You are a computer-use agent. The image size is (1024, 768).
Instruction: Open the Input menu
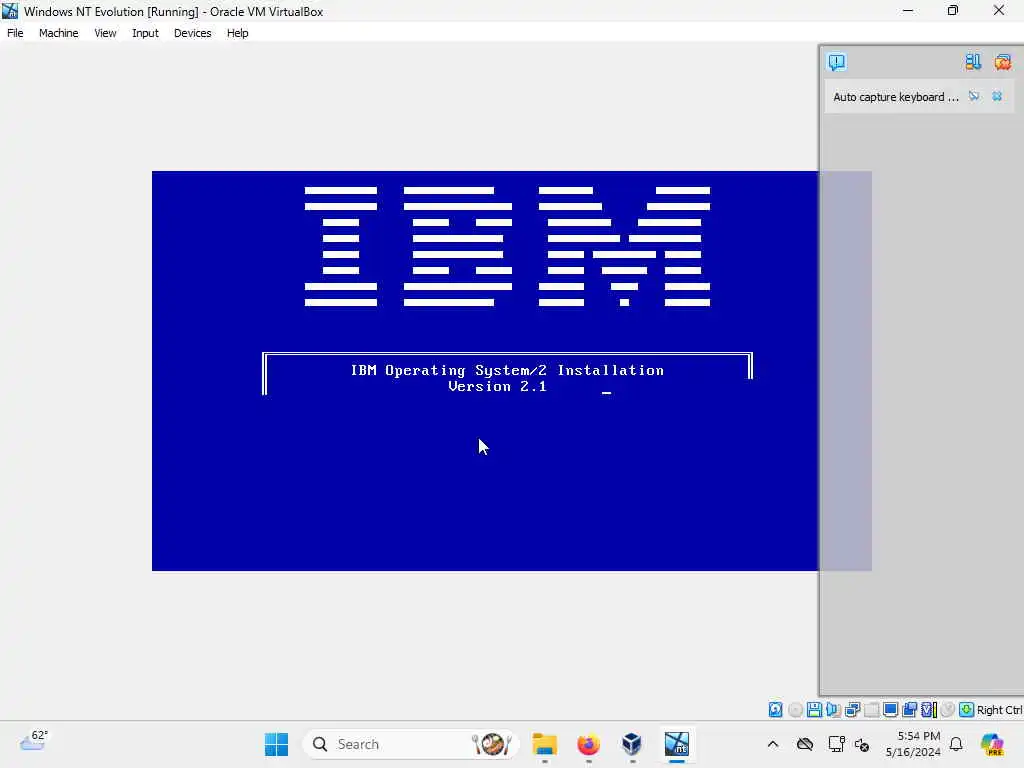pos(145,33)
